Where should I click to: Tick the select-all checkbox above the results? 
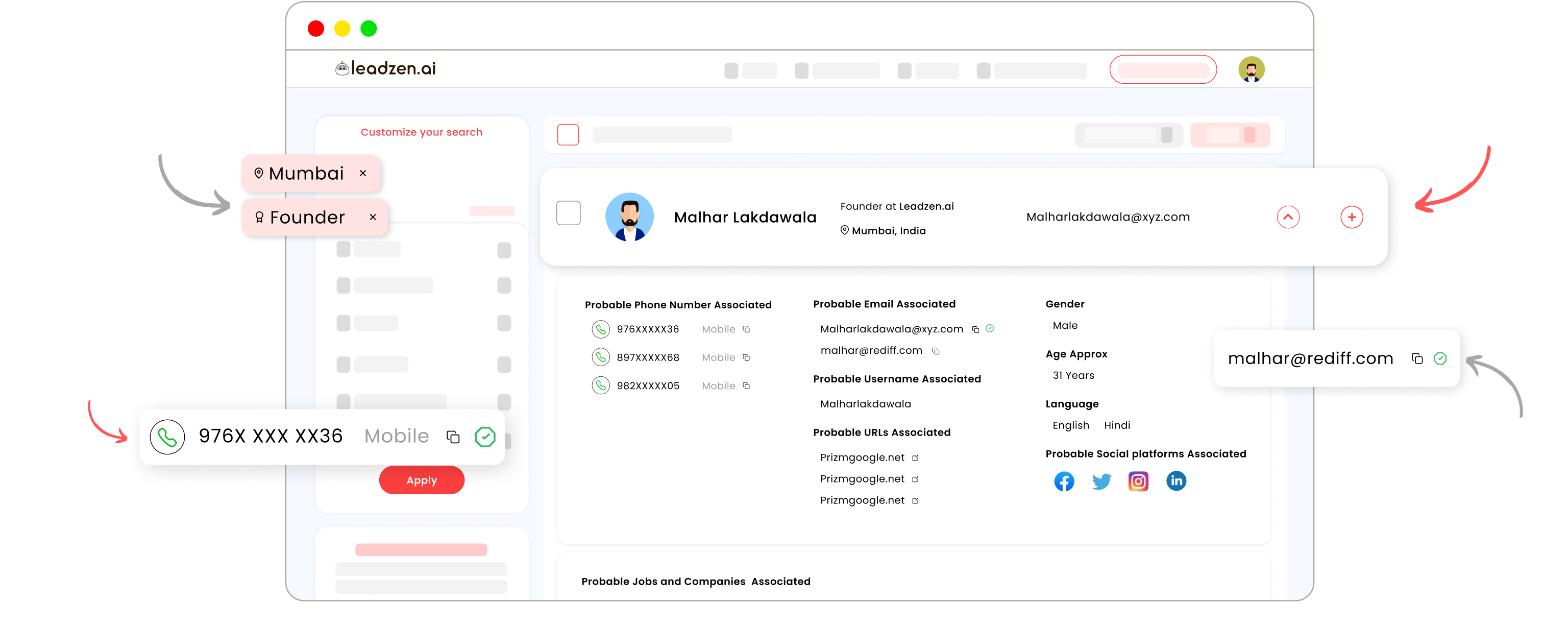pyautogui.click(x=568, y=134)
